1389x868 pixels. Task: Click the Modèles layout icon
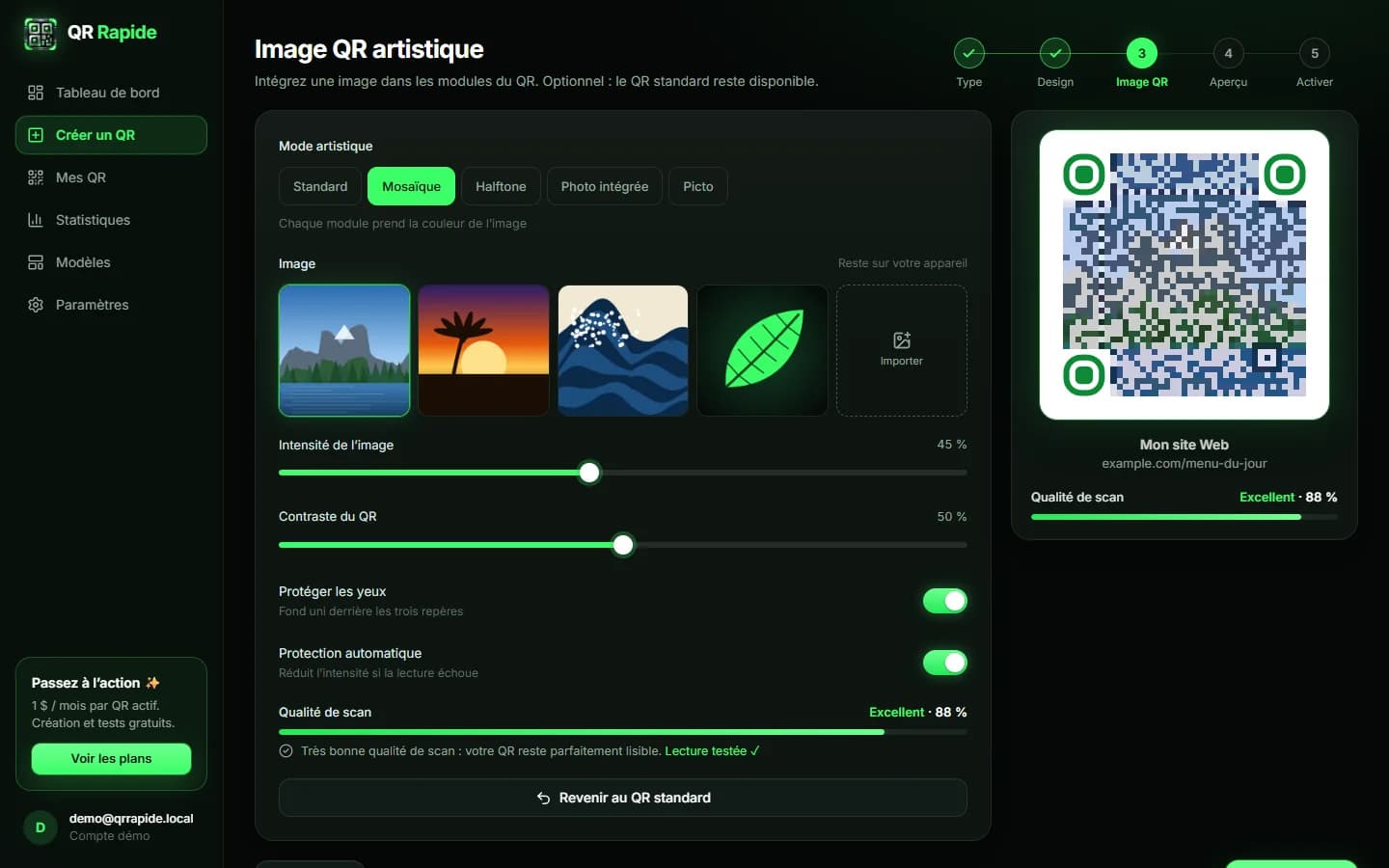(36, 262)
